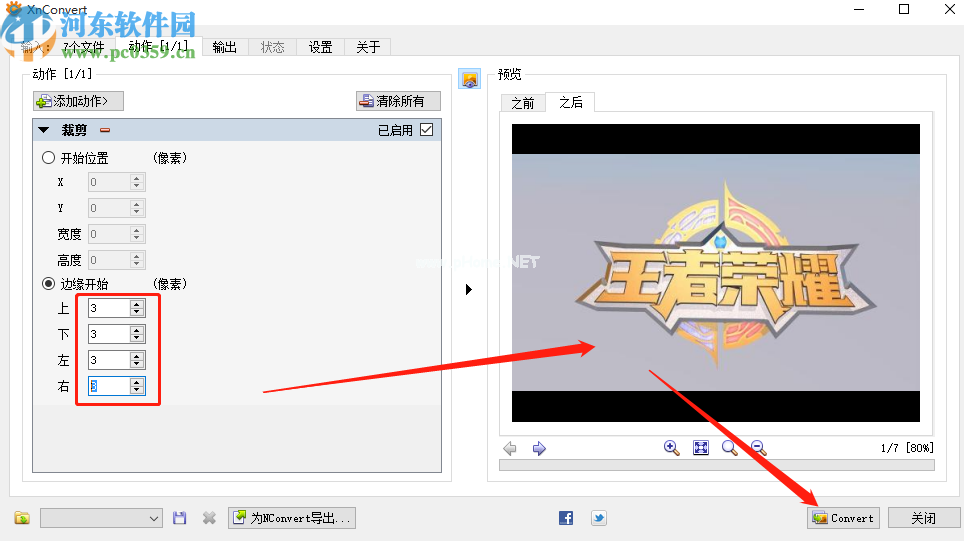The width and height of the screenshot is (964, 541).
Task: Click the save preset floppy icon
Action: [180, 518]
